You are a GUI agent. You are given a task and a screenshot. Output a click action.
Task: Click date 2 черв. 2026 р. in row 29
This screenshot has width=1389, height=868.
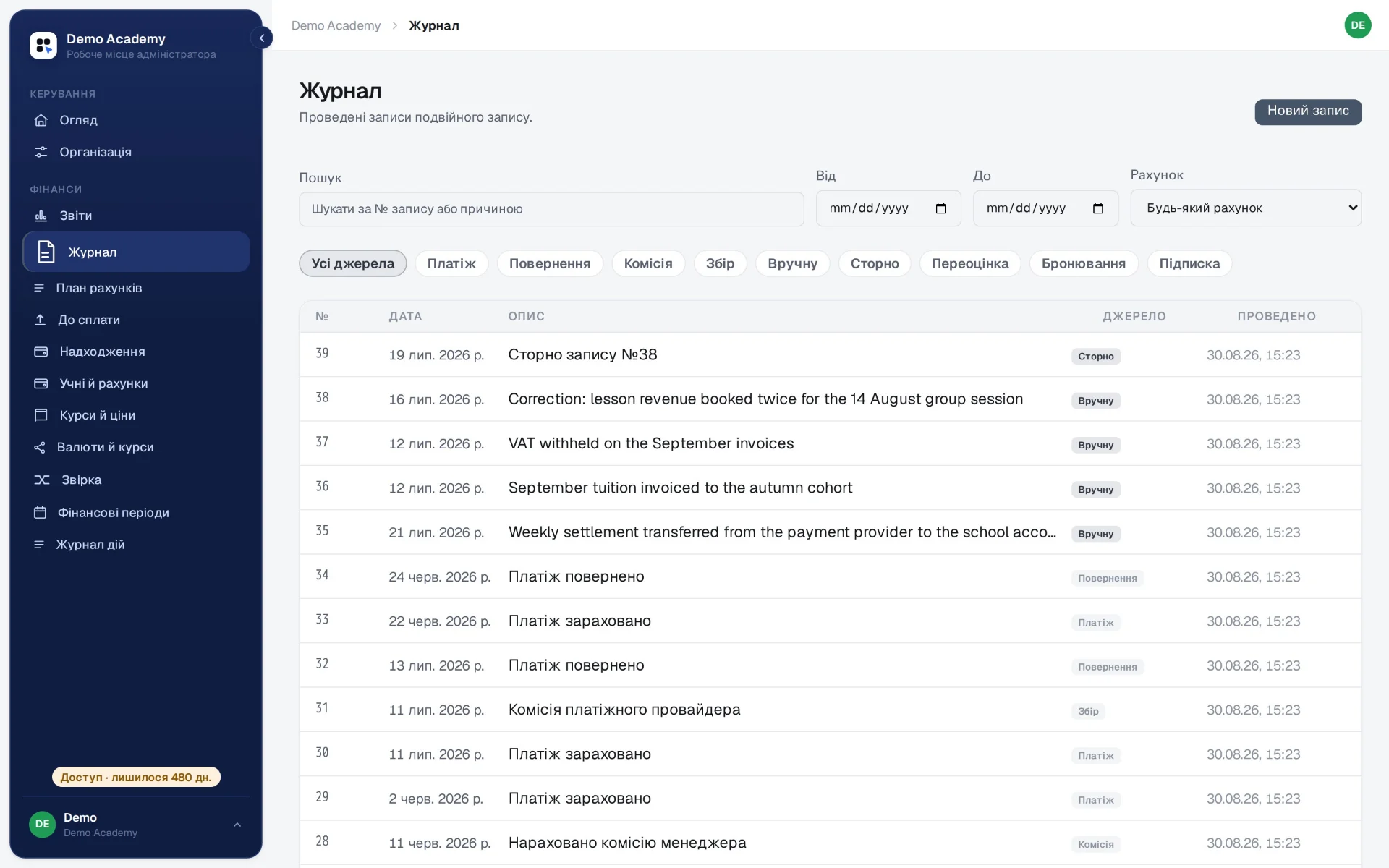[x=436, y=799]
